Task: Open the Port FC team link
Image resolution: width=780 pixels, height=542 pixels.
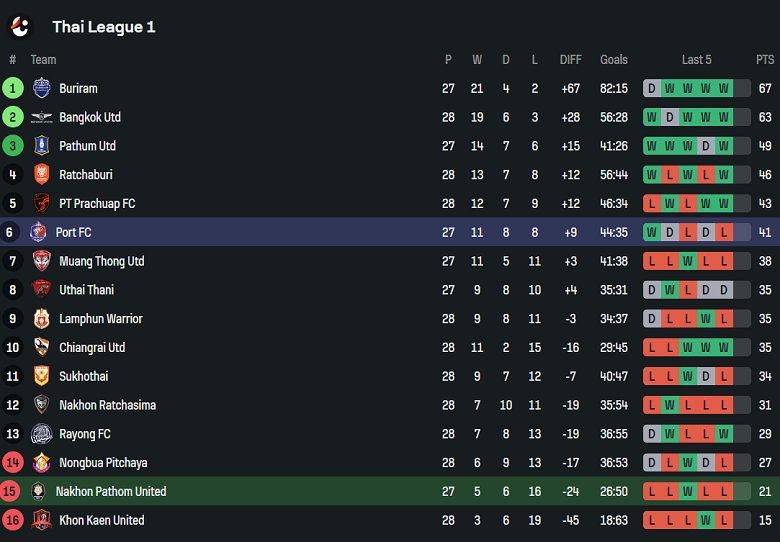Action: tap(74, 232)
